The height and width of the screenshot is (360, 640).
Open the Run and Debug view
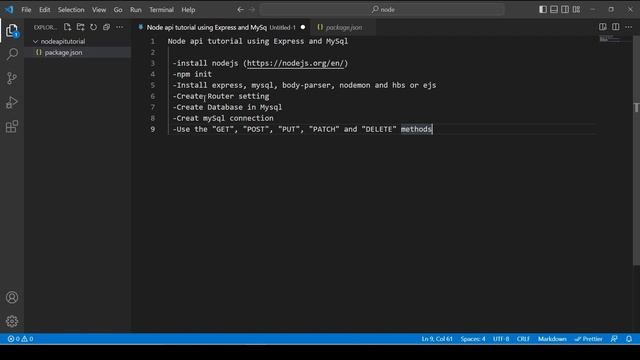tap(12, 102)
